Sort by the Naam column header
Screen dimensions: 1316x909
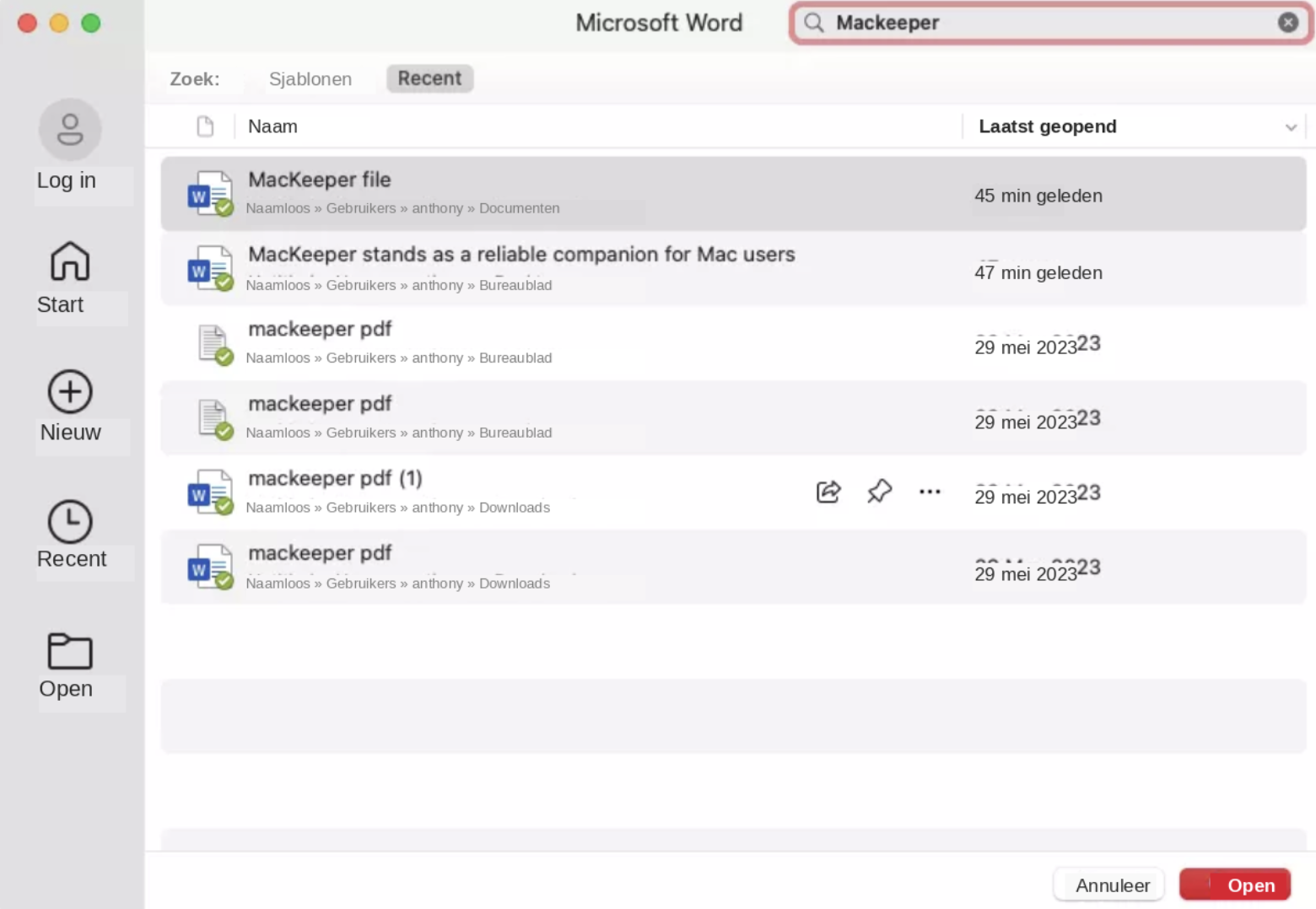272,126
